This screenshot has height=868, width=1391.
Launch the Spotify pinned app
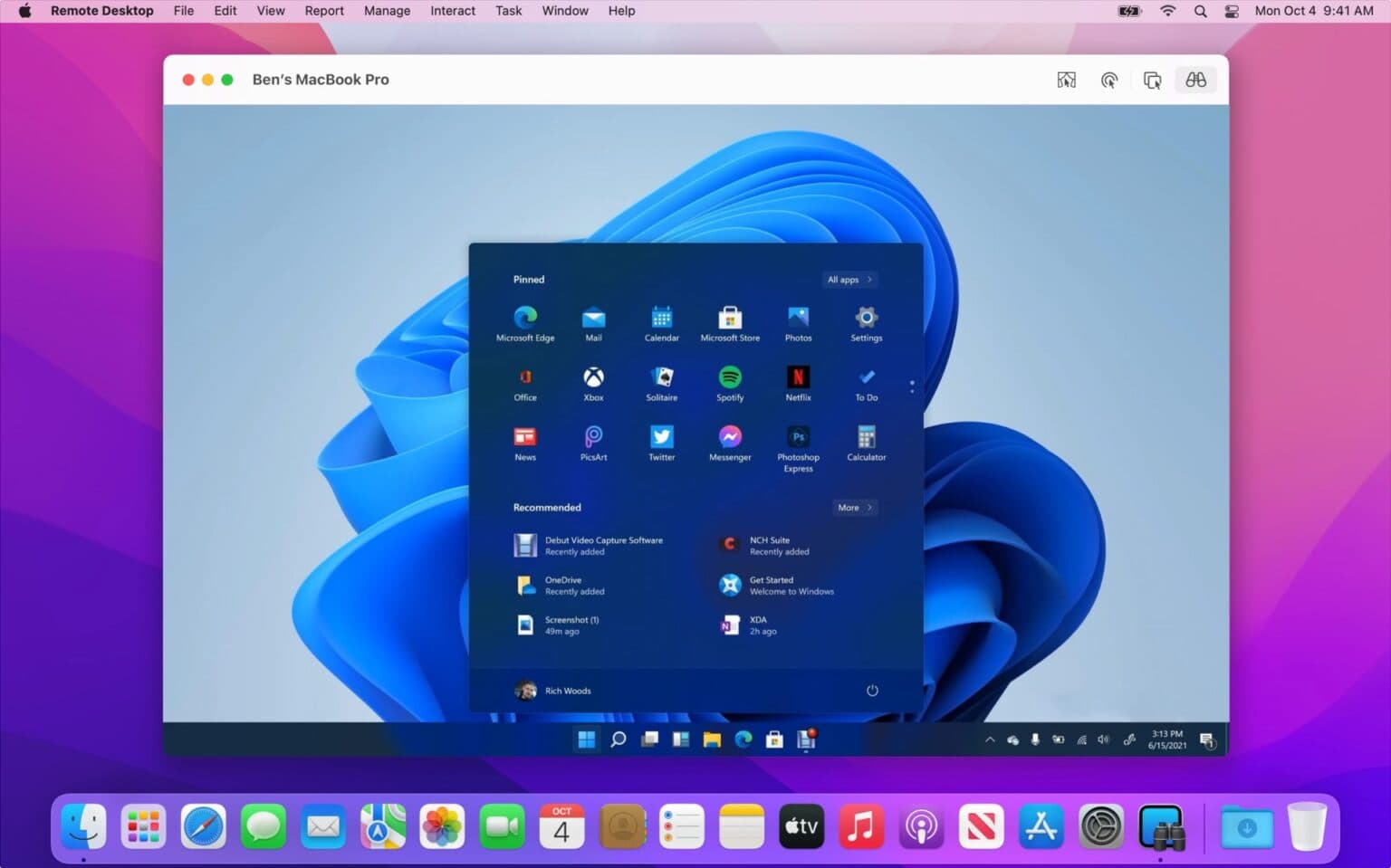point(730,377)
